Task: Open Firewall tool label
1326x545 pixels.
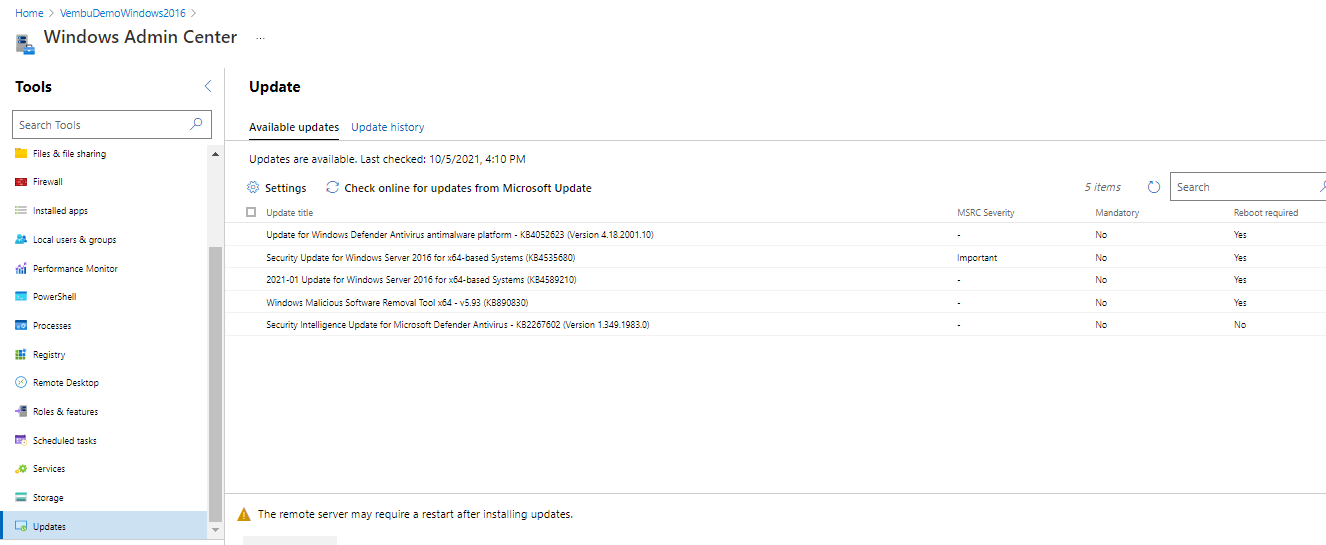Action: [x=48, y=182]
